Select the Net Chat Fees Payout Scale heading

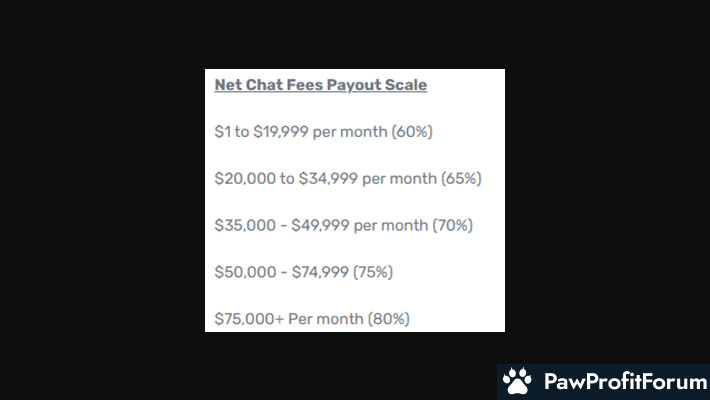tap(321, 85)
